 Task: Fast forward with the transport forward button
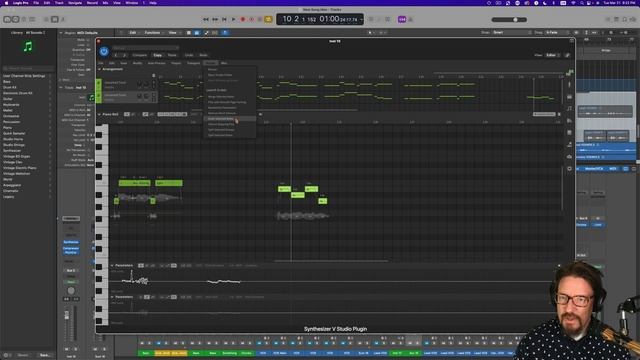click(215, 19)
